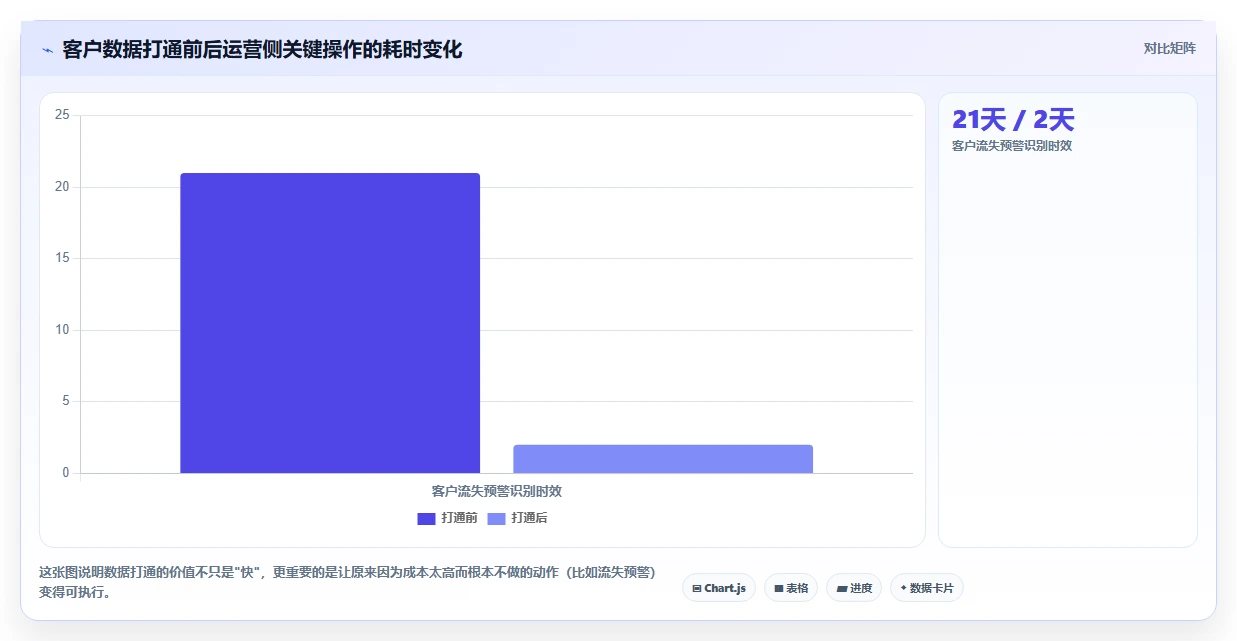Click the y-axis value 25

(x=62, y=115)
